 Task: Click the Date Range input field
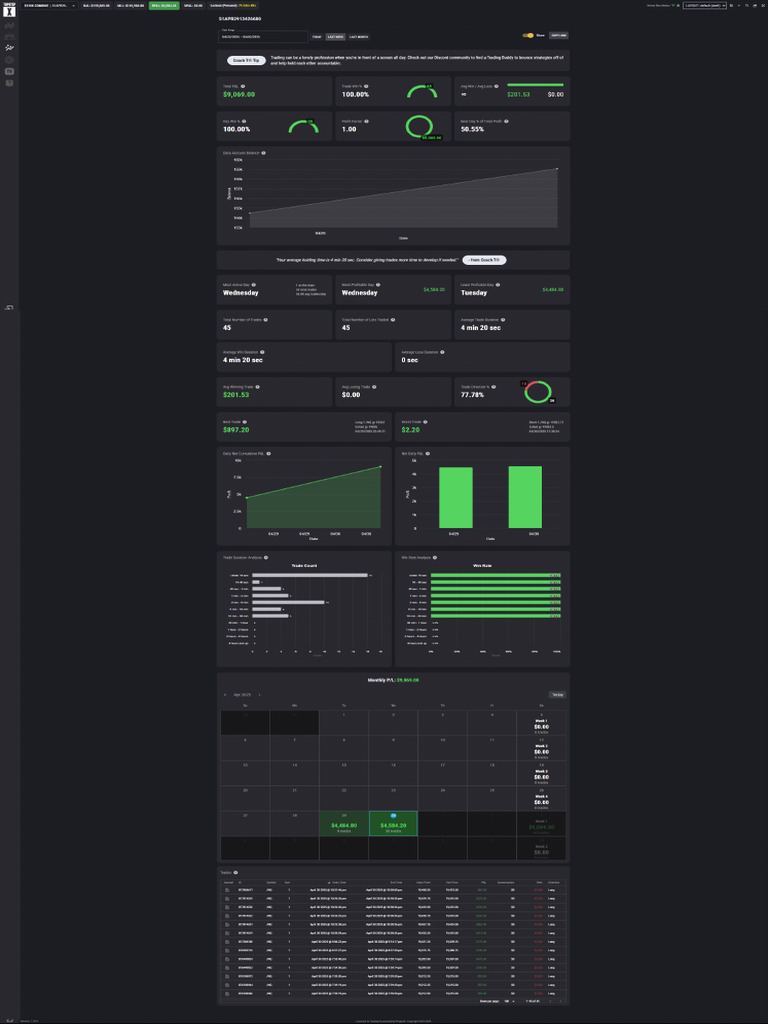coord(264,37)
